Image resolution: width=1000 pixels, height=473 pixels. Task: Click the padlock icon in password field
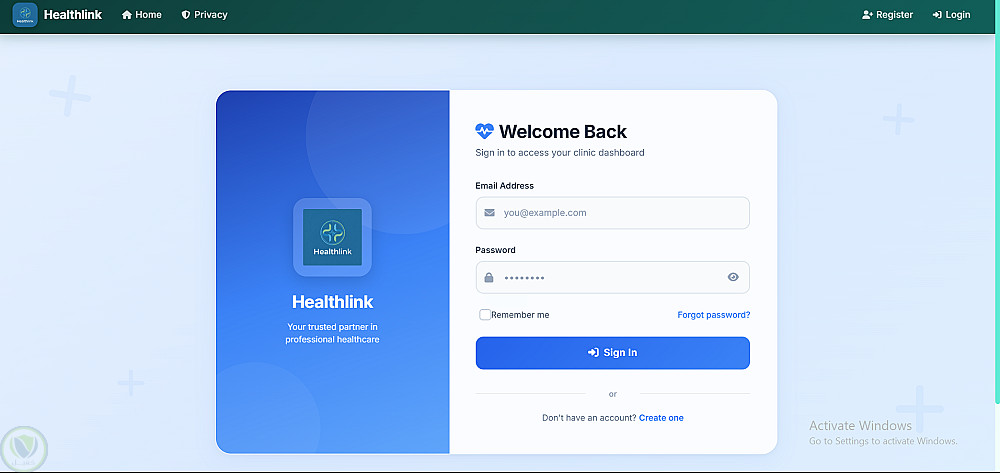pyautogui.click(x=489, y=277)
